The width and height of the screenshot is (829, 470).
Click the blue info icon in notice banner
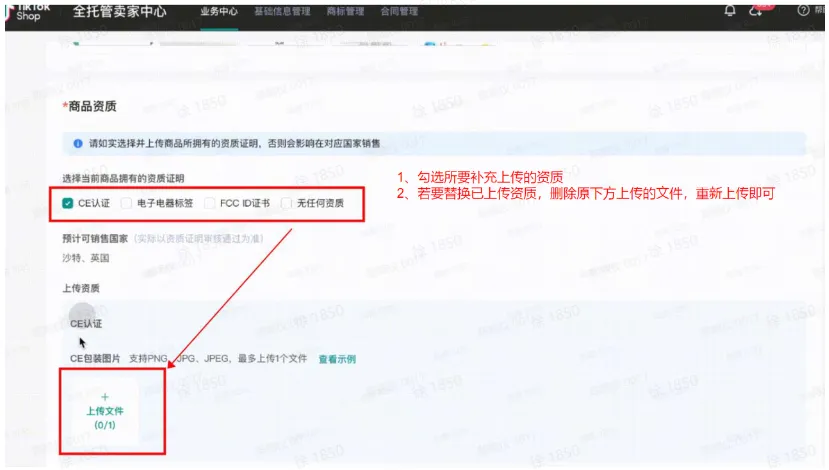click(78, 143)
